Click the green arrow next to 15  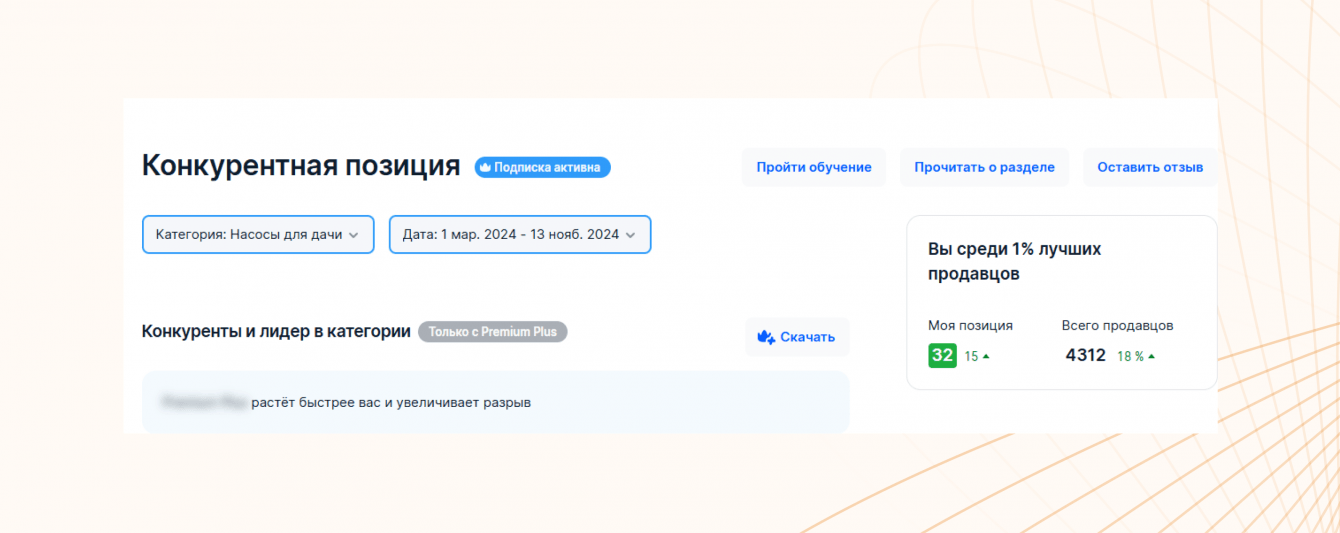click(x=986, y=356)
